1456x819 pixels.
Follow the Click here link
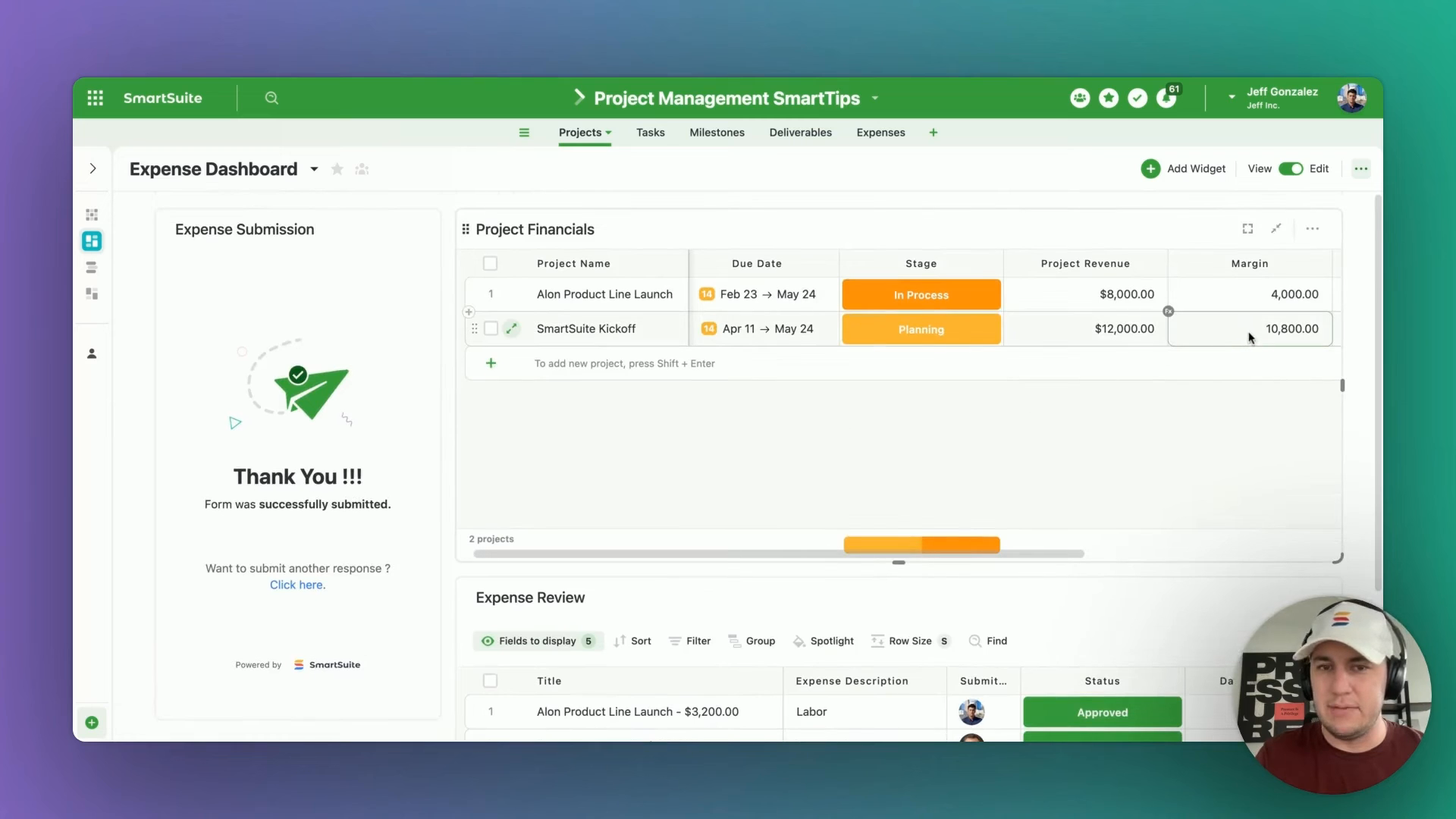pyautogui.click(x=297, y=585)
